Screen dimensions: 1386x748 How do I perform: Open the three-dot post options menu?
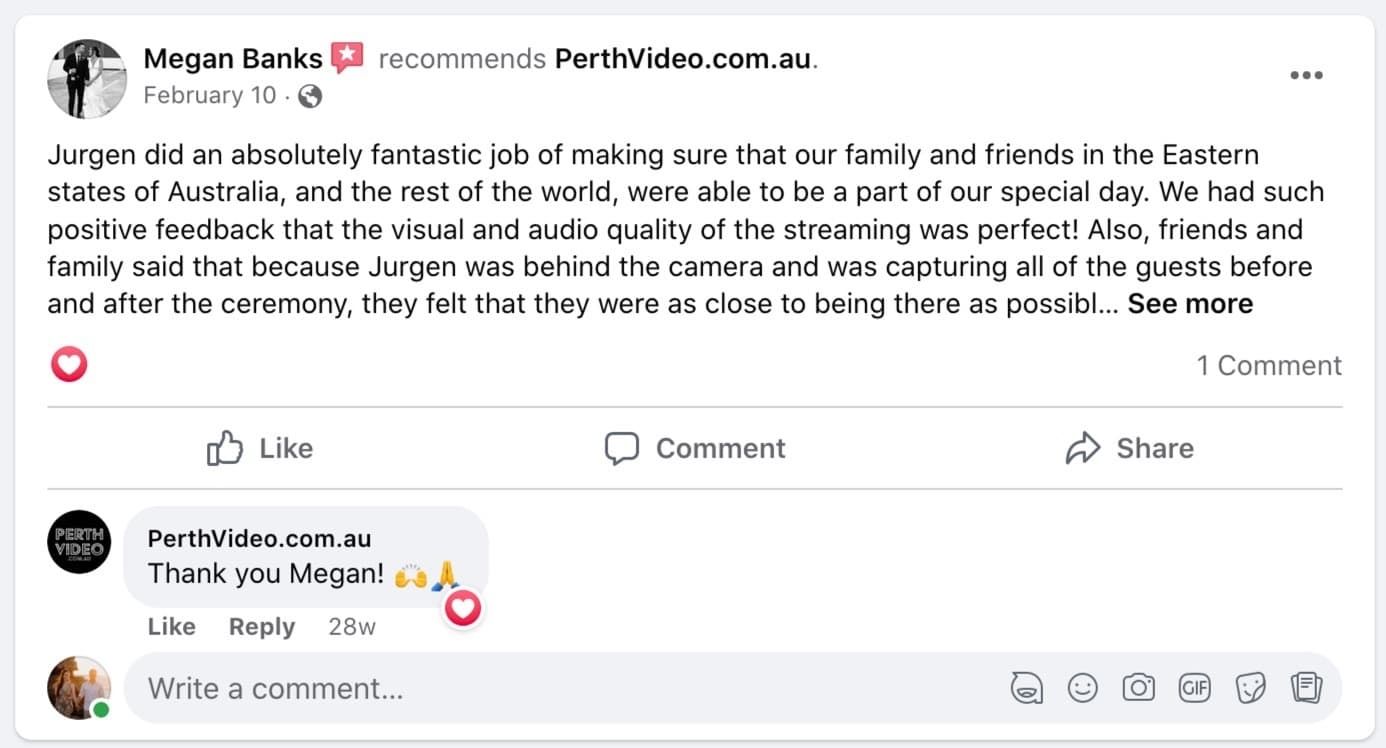tap(1306, 76)
